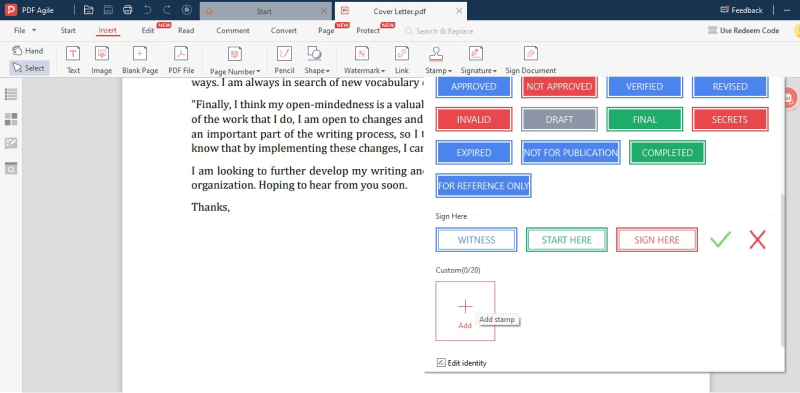Insert an Image
The image size is (800, 393).
coord(102,60)
